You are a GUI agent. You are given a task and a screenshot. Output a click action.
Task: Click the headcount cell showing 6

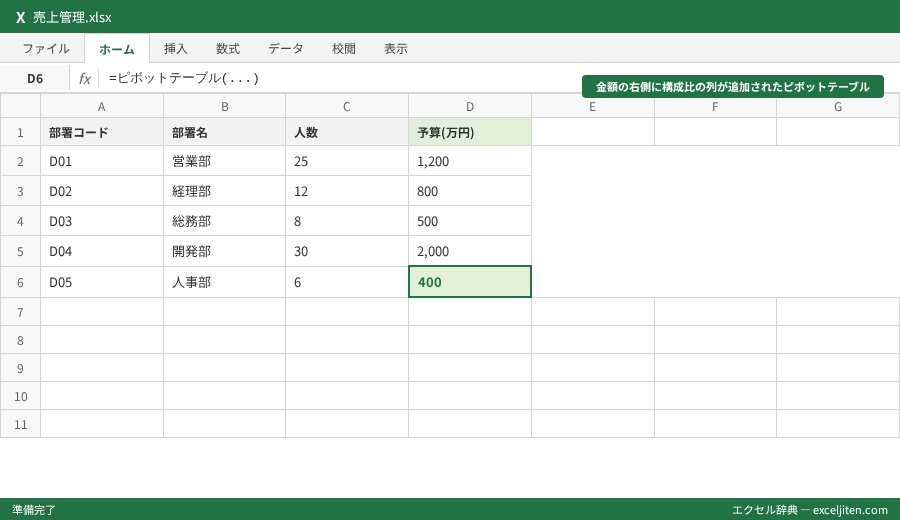click(x=347, y=282)
